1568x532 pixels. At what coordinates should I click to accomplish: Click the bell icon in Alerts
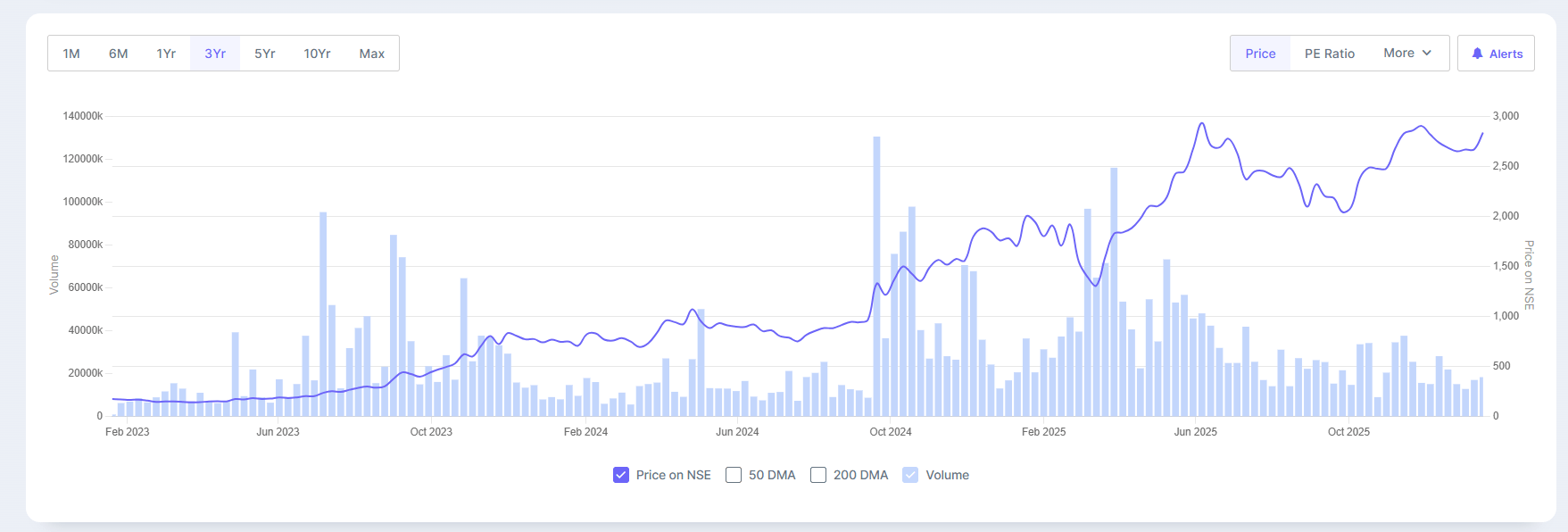click(1478, 54)
